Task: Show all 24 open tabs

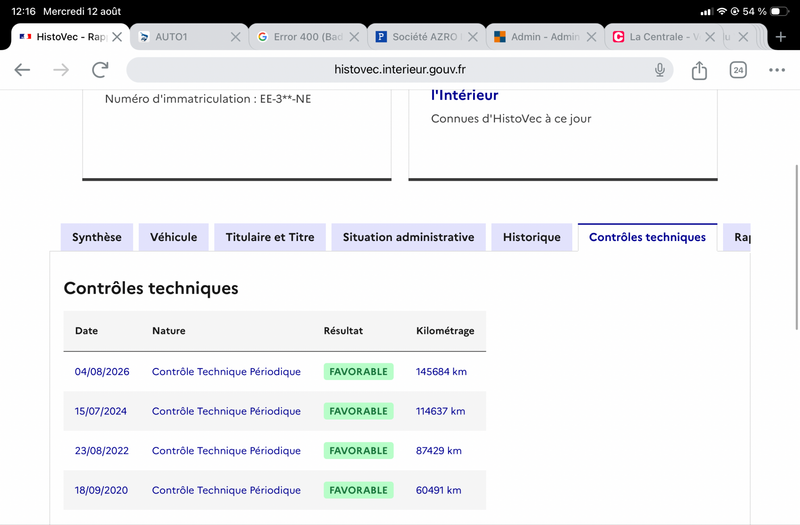Action: (x=738, y=70)
